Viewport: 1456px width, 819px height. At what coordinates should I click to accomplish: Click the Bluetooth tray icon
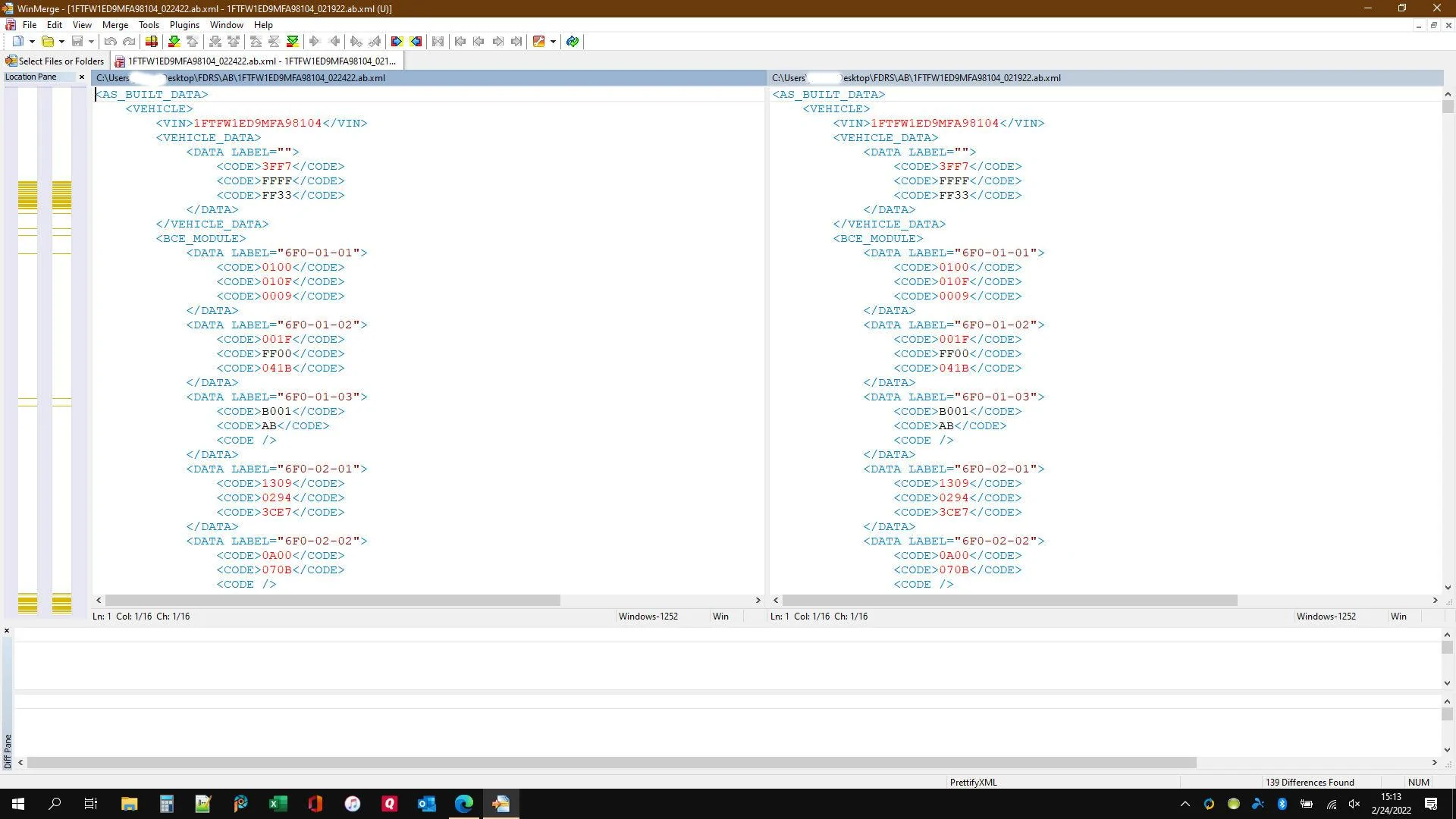(1282, 804)
